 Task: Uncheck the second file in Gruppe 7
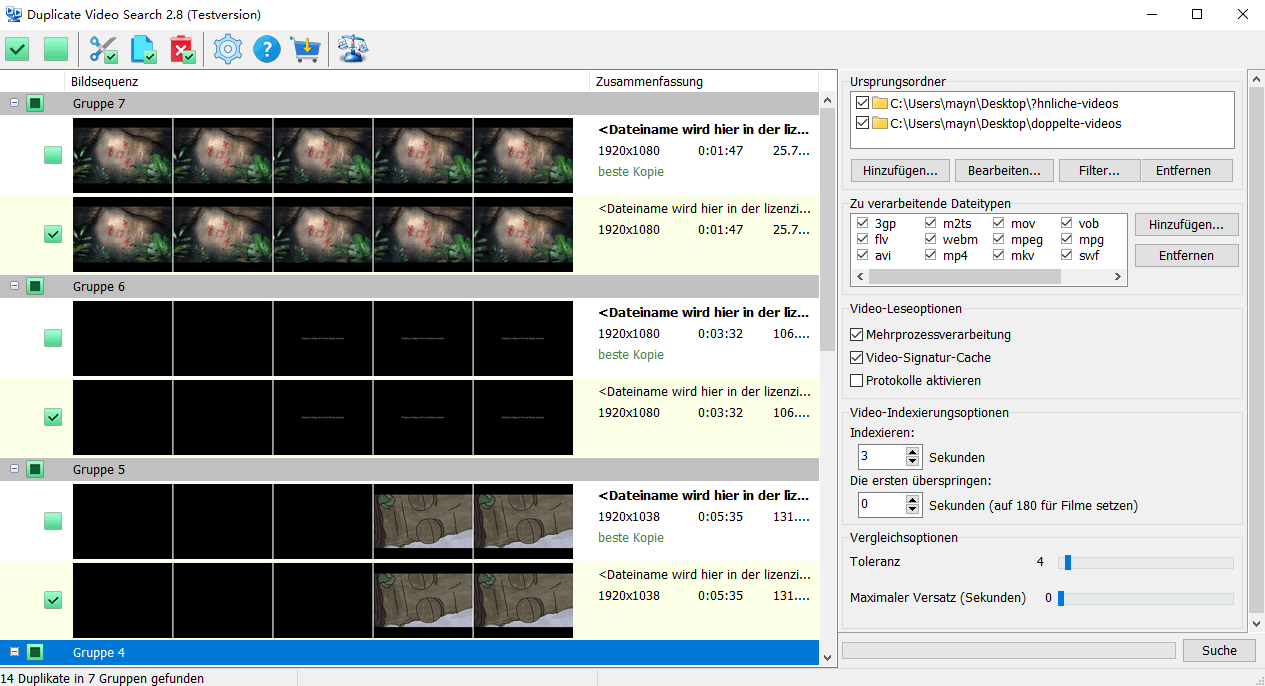pos(53,234)
